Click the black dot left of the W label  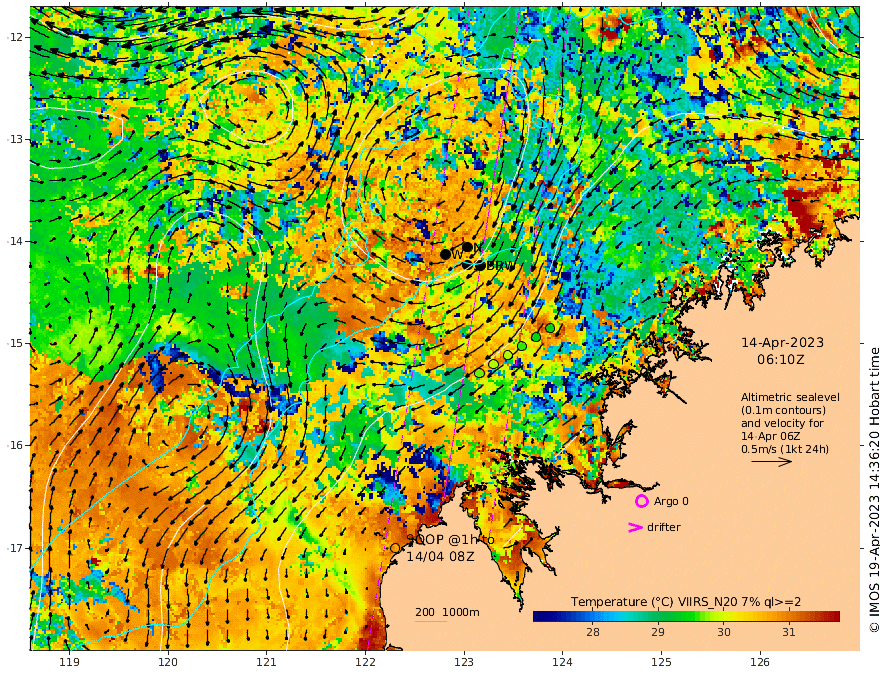pyautogui.click(x=445, y=254)
